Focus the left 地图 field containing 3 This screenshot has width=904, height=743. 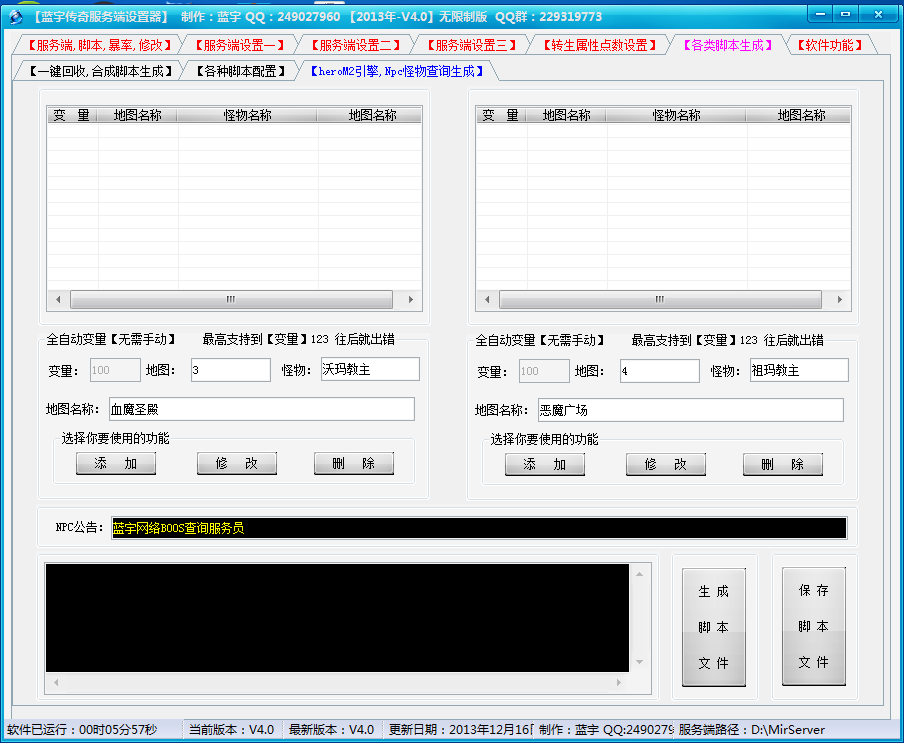231,370
